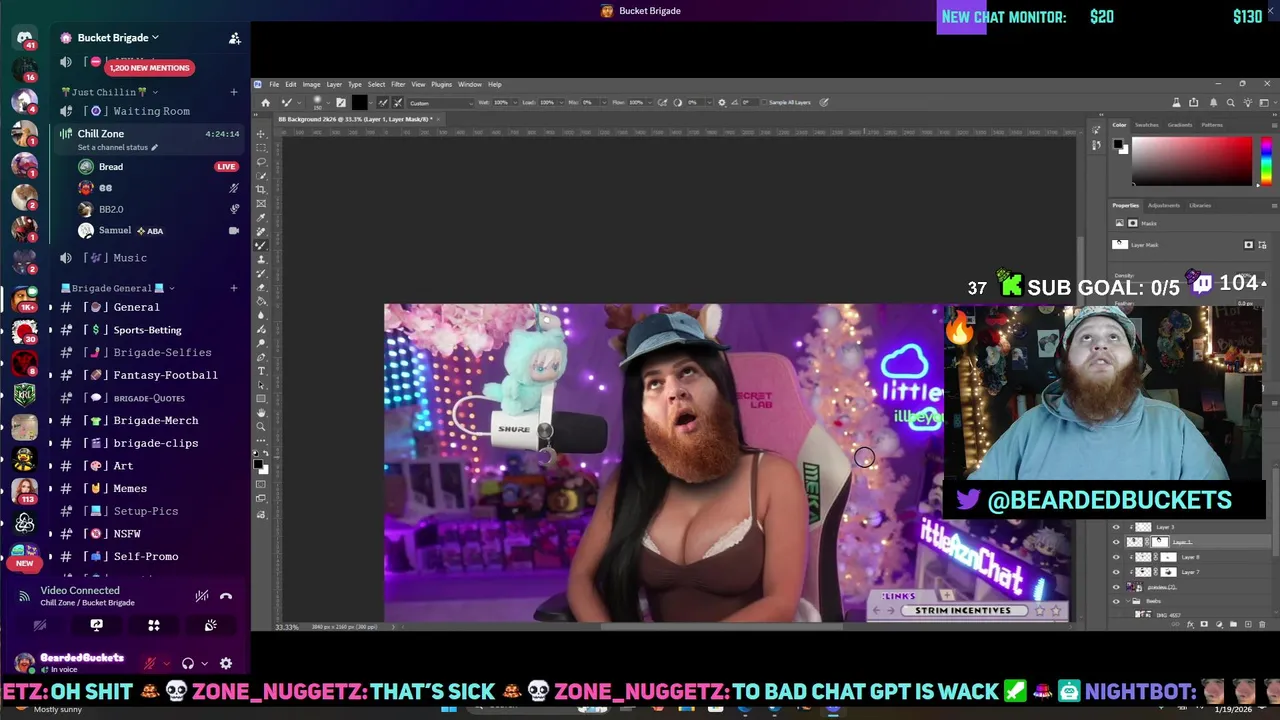Open brush preset picker dropdown arrow
Viewport: 1280px width, 720px height.
pyautogui.click(x=328, y=102)
